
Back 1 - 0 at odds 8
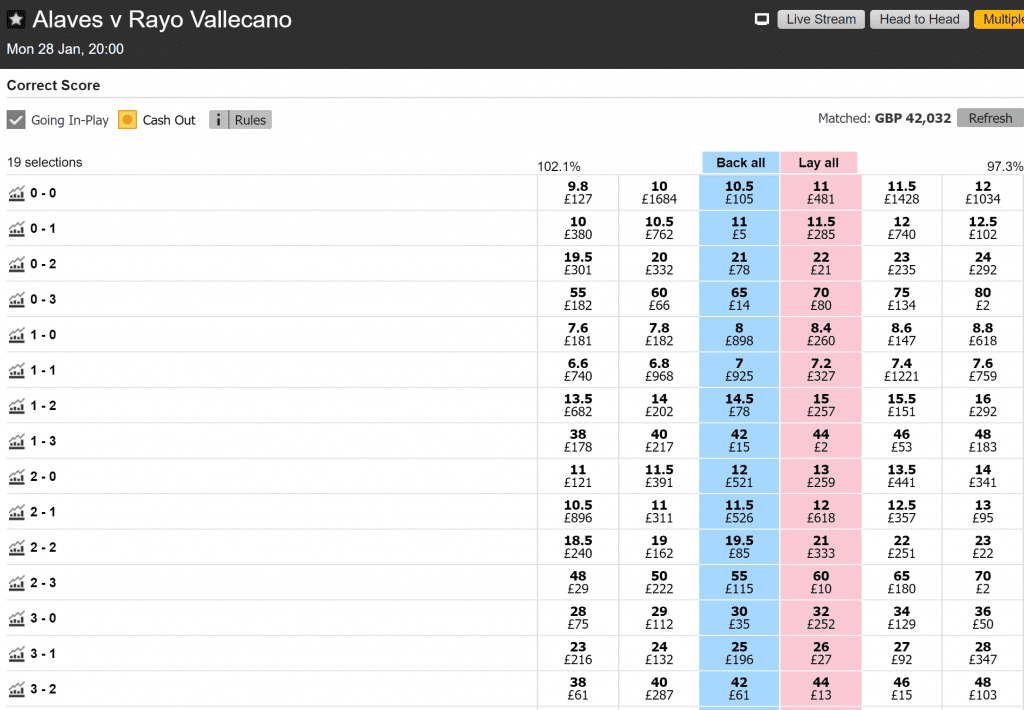(x=739, y=334)
